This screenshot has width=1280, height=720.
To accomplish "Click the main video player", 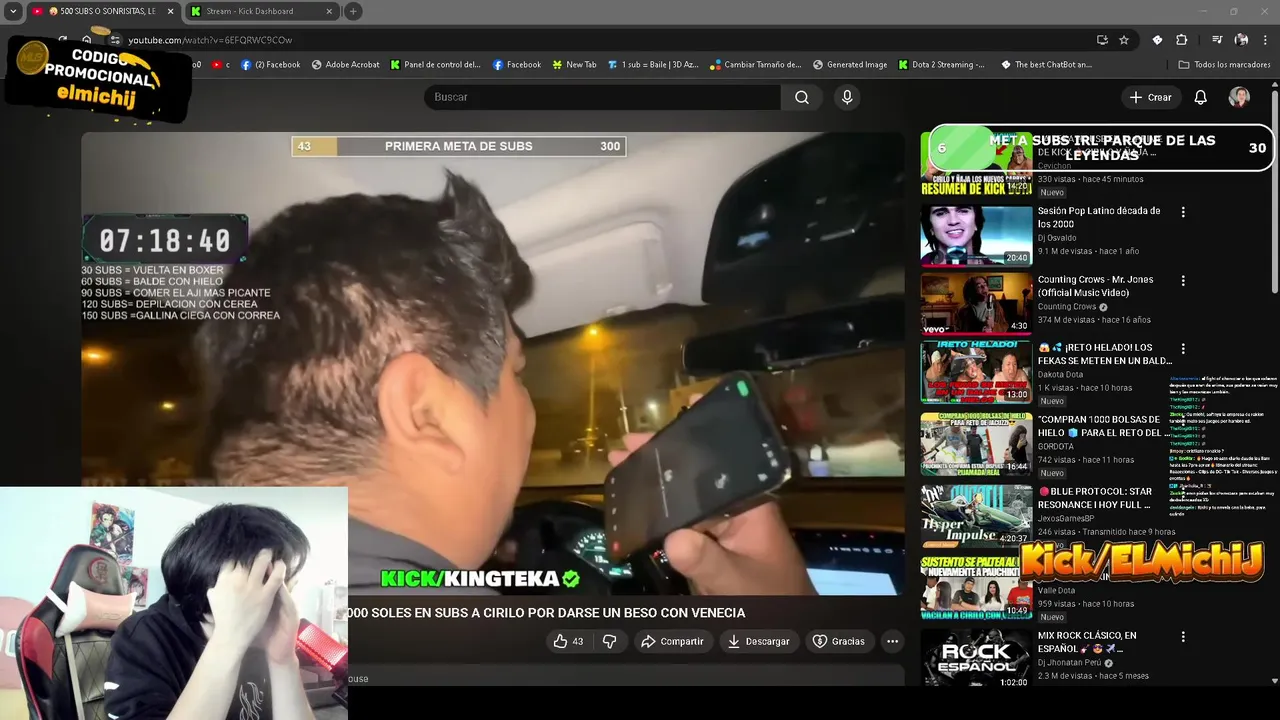I will 492,364.
